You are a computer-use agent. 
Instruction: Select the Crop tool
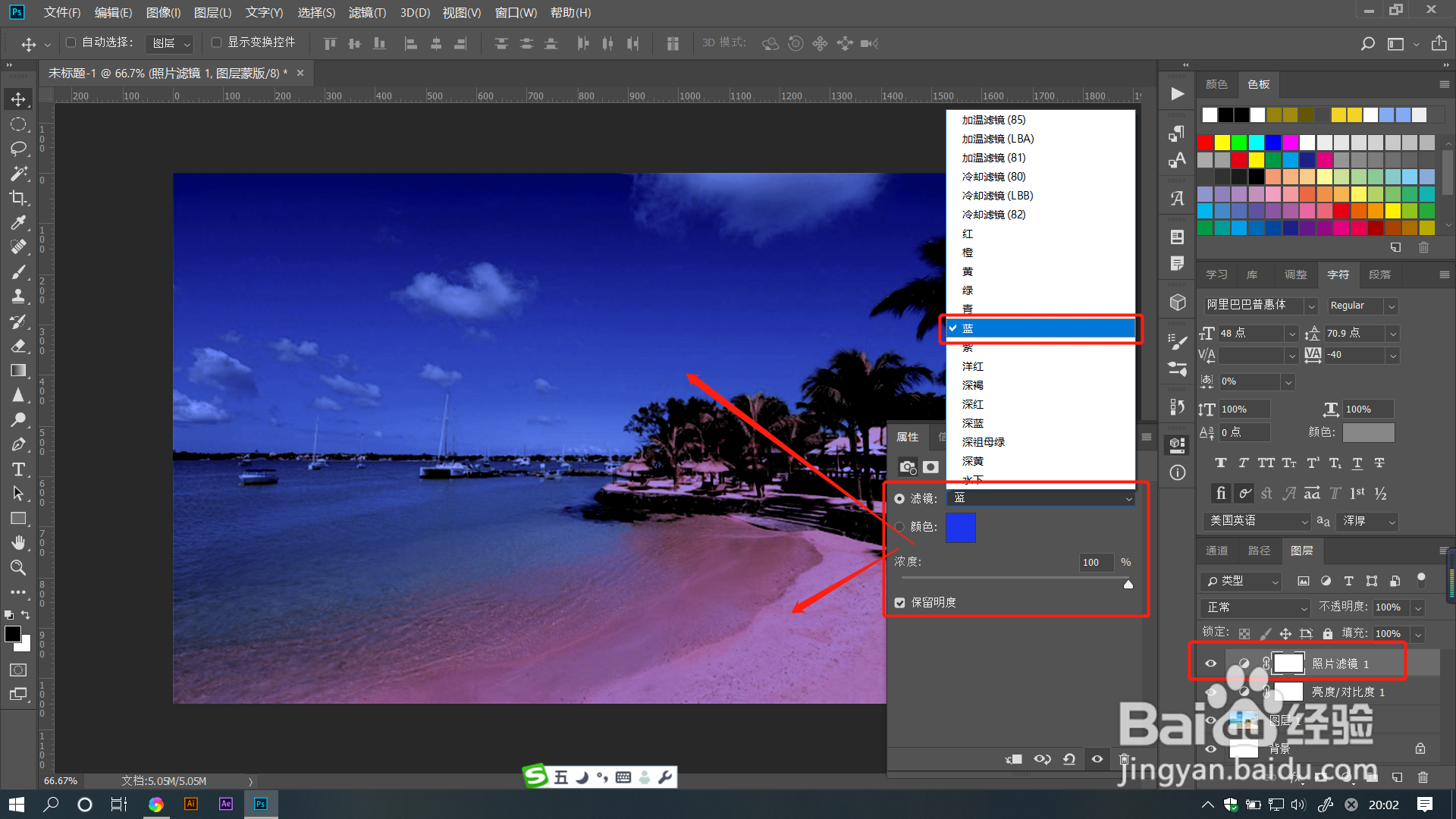pyautogui.click(x=18, y=198)
